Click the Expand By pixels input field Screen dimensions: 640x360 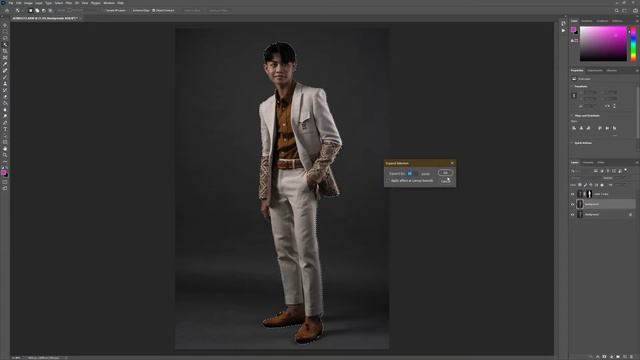[412, 173]
